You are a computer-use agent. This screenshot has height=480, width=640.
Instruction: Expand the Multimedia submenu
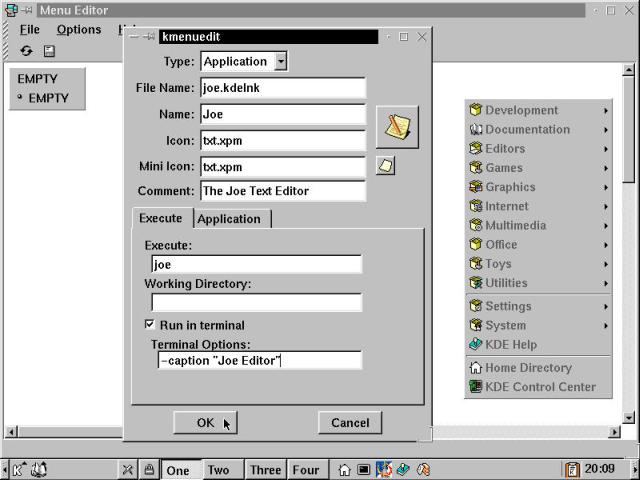click(540, 225)
